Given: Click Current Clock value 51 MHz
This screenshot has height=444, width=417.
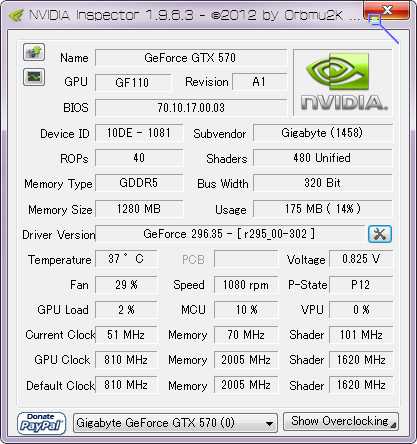Looking at the screenshot, I should (126, 335).
